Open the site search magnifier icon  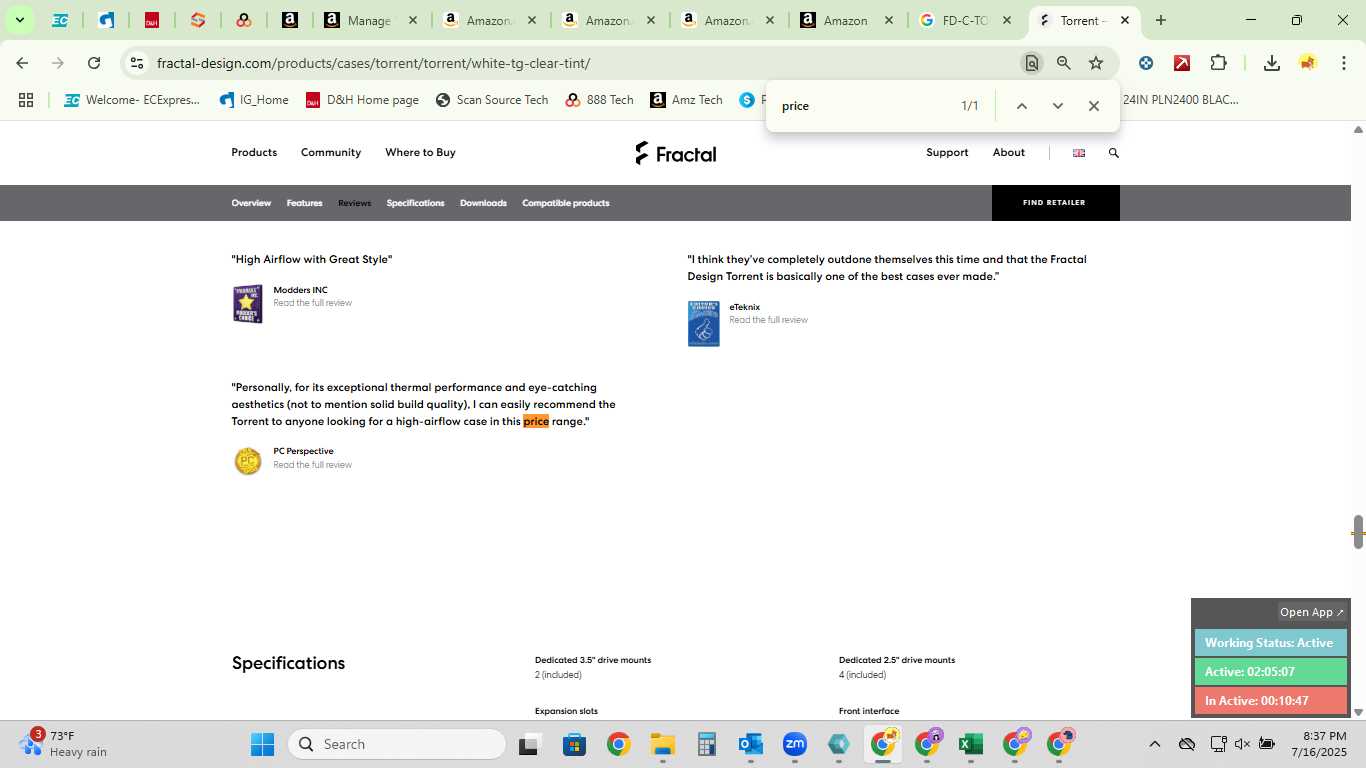1114,153
